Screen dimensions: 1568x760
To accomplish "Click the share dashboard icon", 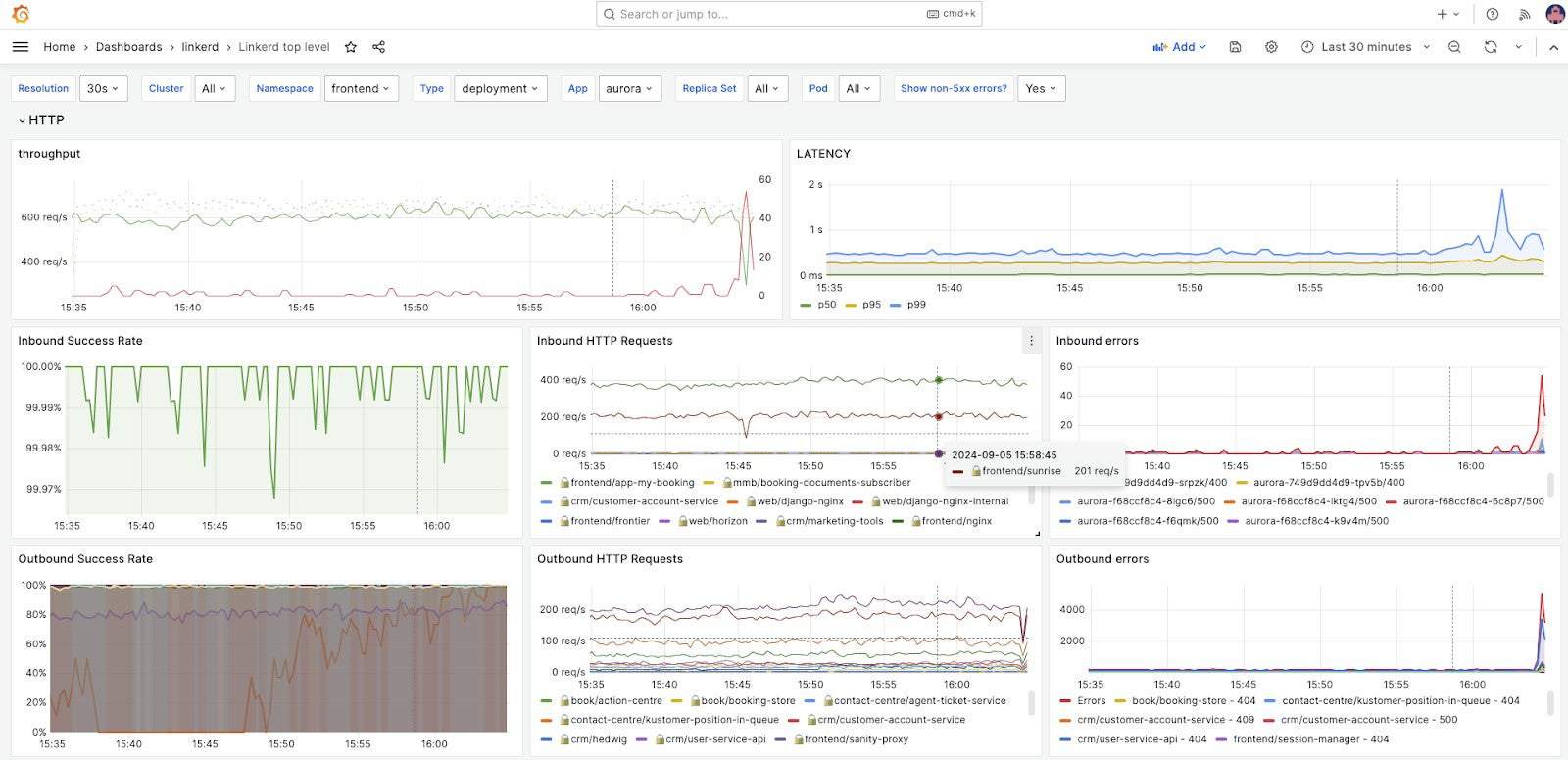I will 378,47.
